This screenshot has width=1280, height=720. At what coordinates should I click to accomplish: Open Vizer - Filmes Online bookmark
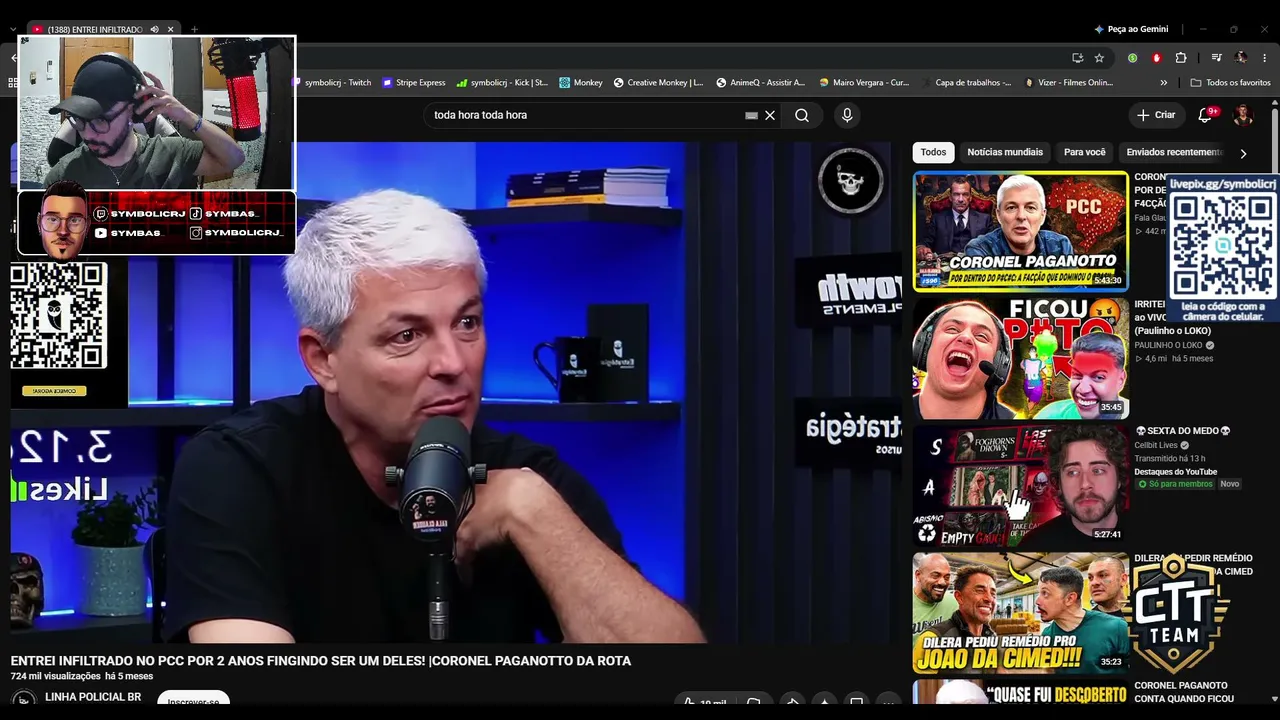pyautogui.click(x=1069, y=83)
